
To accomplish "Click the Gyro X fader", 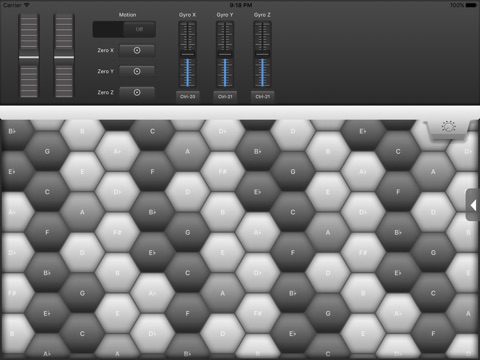I will tap(188, 54).
